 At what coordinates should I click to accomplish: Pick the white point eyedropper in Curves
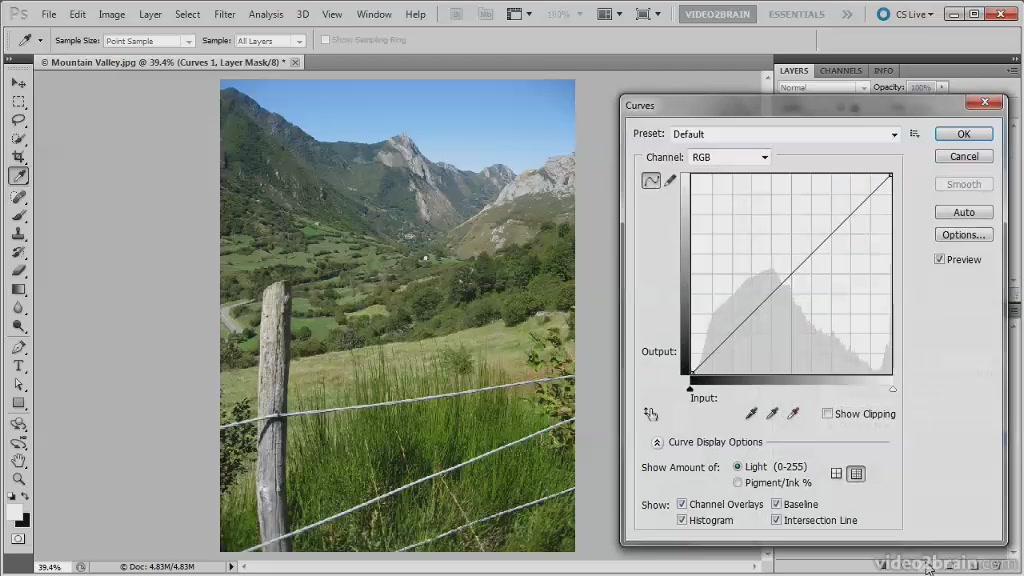pos(793,413)
